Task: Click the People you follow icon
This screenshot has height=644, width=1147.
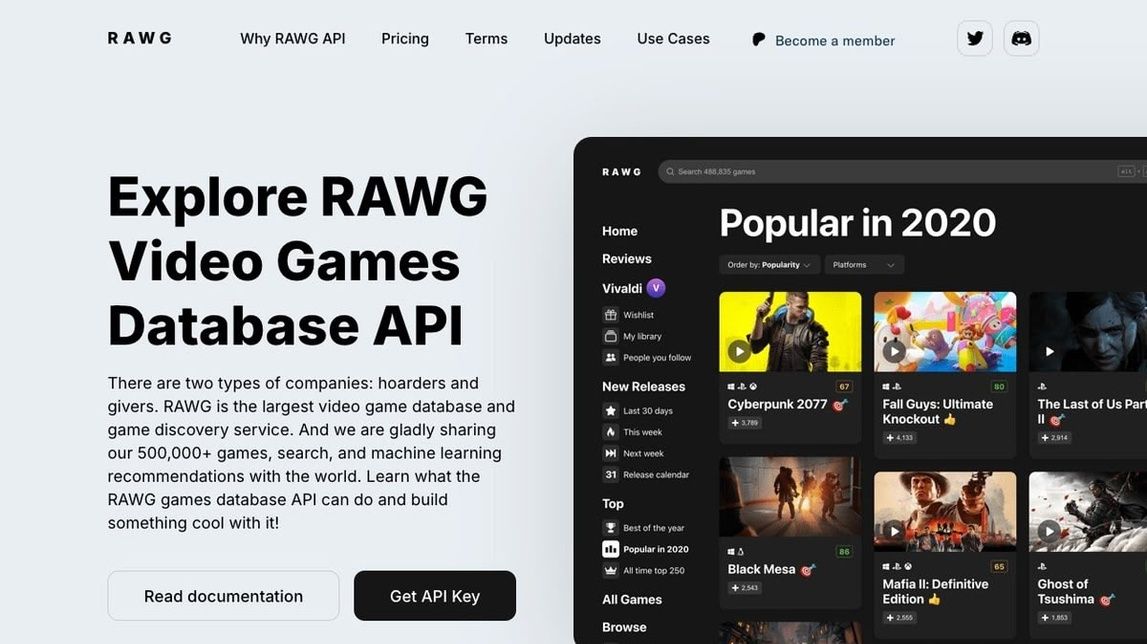Action: [x=610, y=357]
